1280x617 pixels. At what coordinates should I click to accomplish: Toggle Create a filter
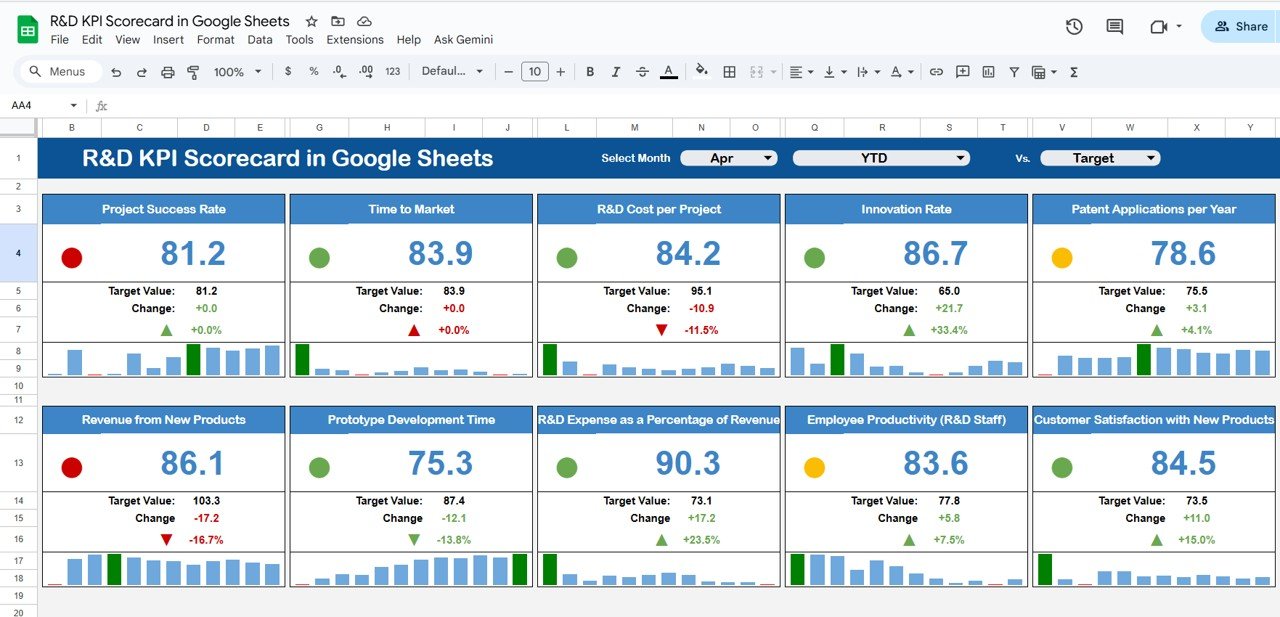1014,71
